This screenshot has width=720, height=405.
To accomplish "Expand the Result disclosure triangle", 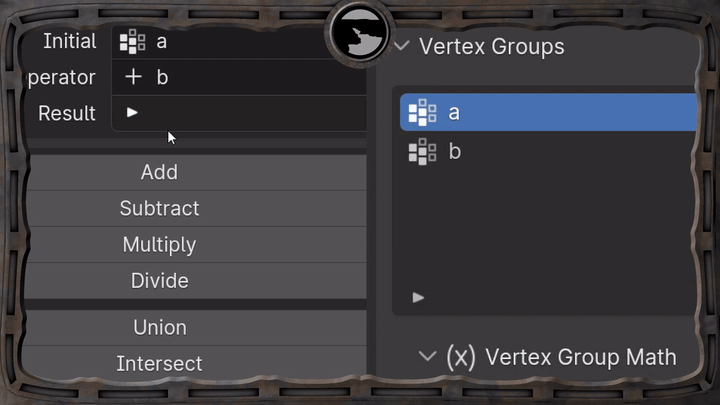I will click(132, 113).
